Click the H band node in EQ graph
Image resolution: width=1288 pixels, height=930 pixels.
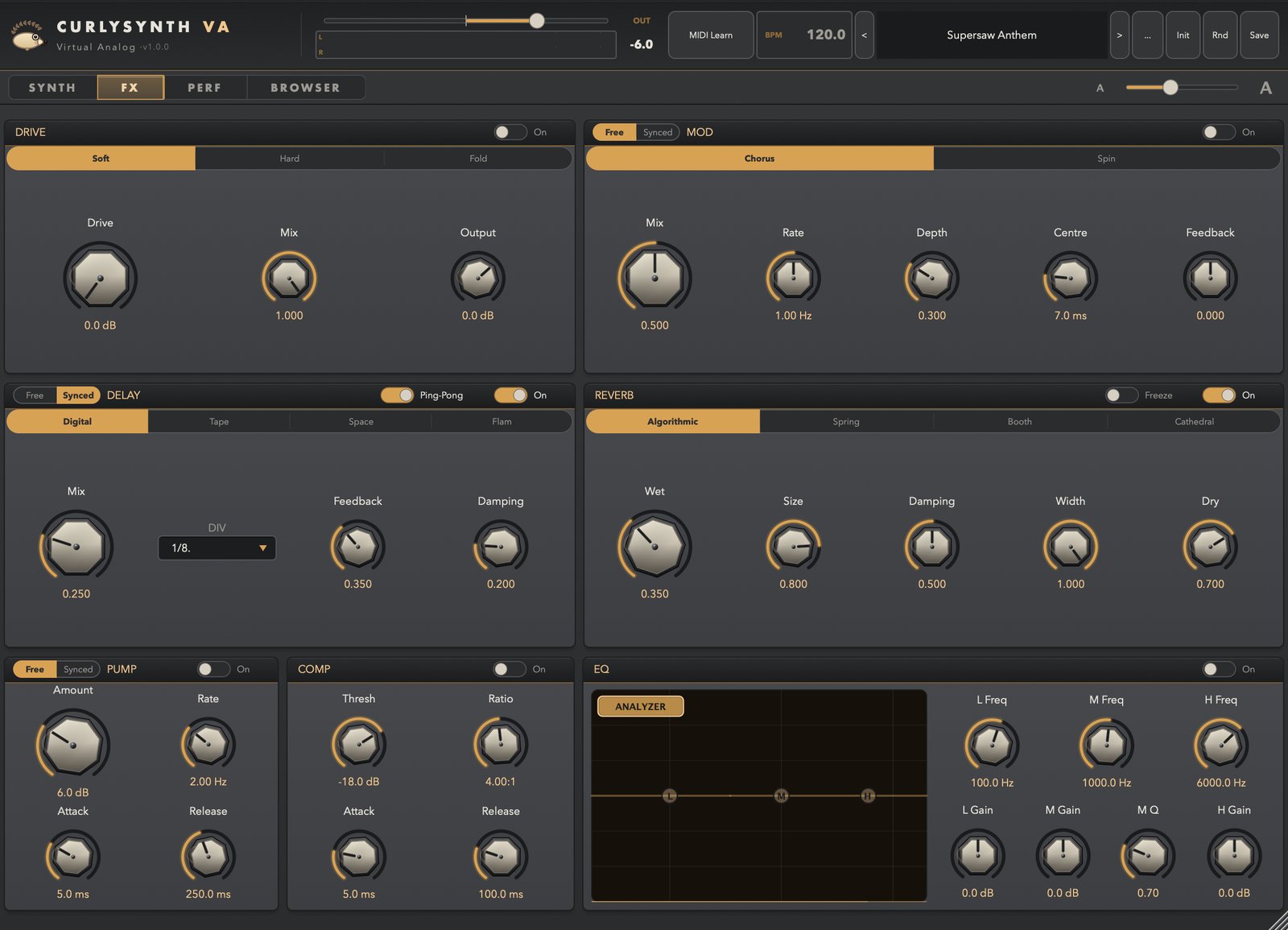pos(868,796)
